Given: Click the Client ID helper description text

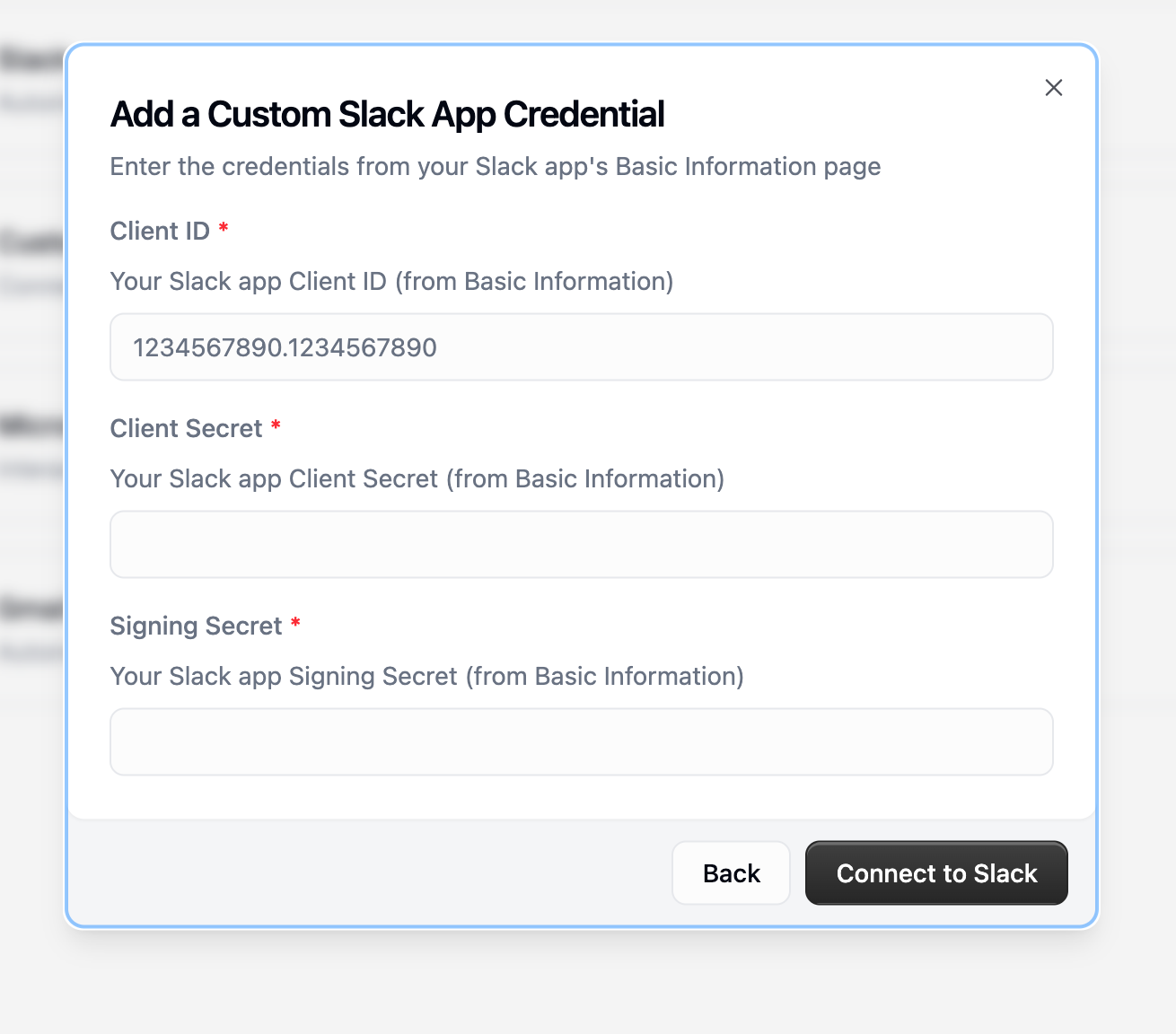Looking at the screenshot, I should pos(391,281).
